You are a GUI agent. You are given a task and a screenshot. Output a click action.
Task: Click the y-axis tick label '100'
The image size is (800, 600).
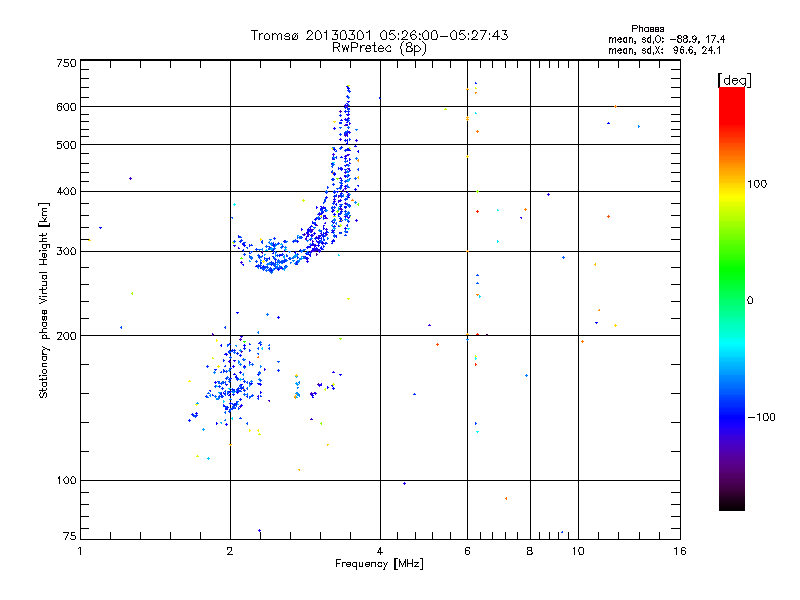[66, 481]
